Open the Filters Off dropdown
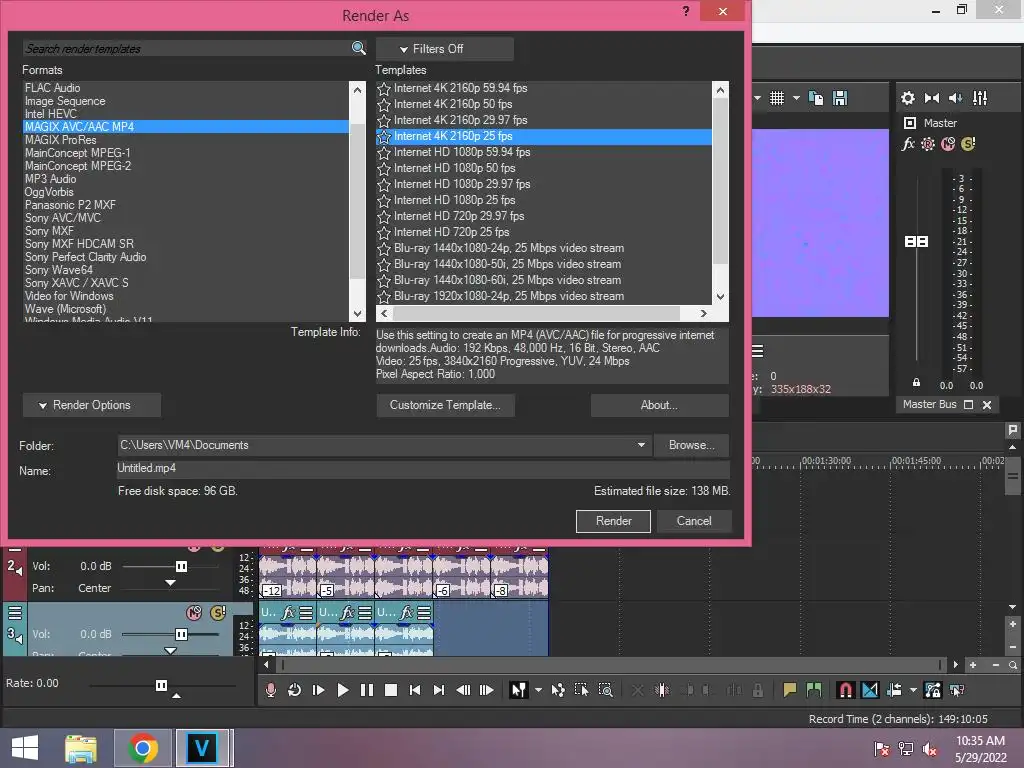 [x=444, y=49]
